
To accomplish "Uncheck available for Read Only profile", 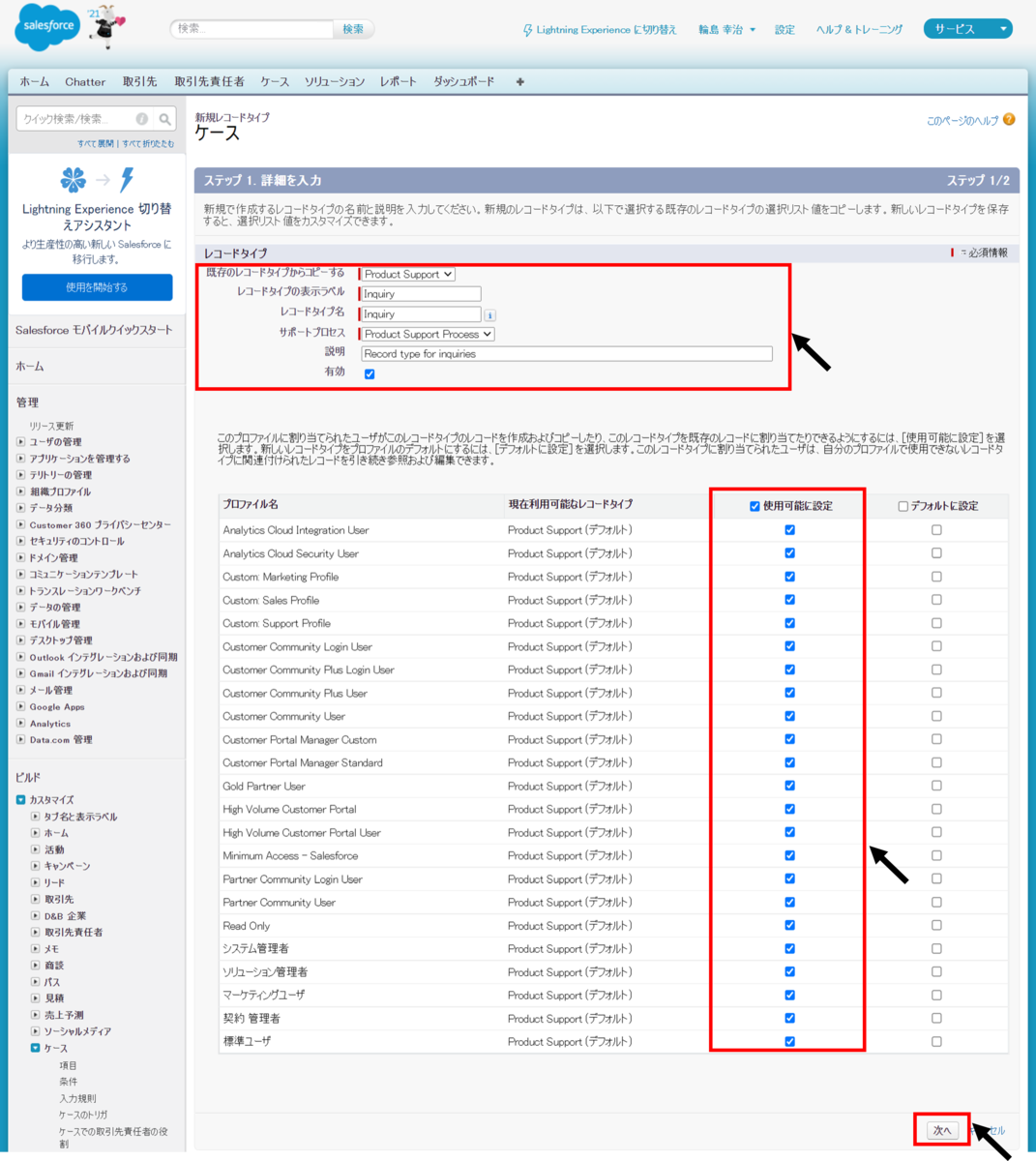I will point(789,926).
